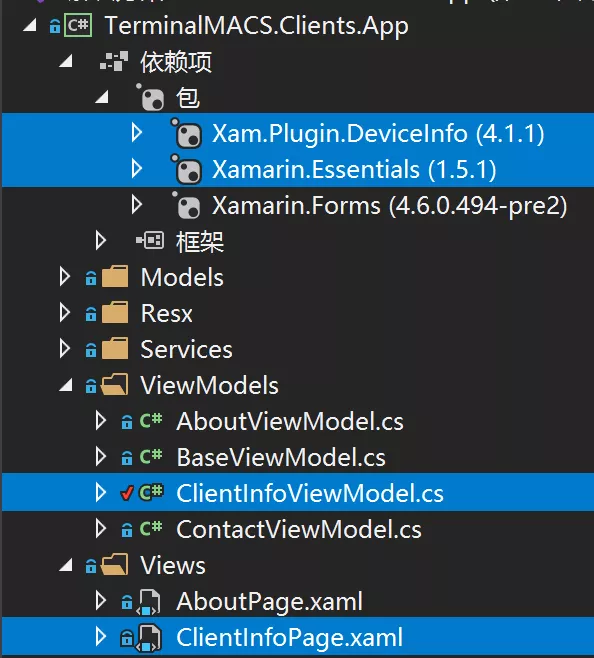594x658 pixels.
Task: Select the 包 label
Action: pos(188,98)
